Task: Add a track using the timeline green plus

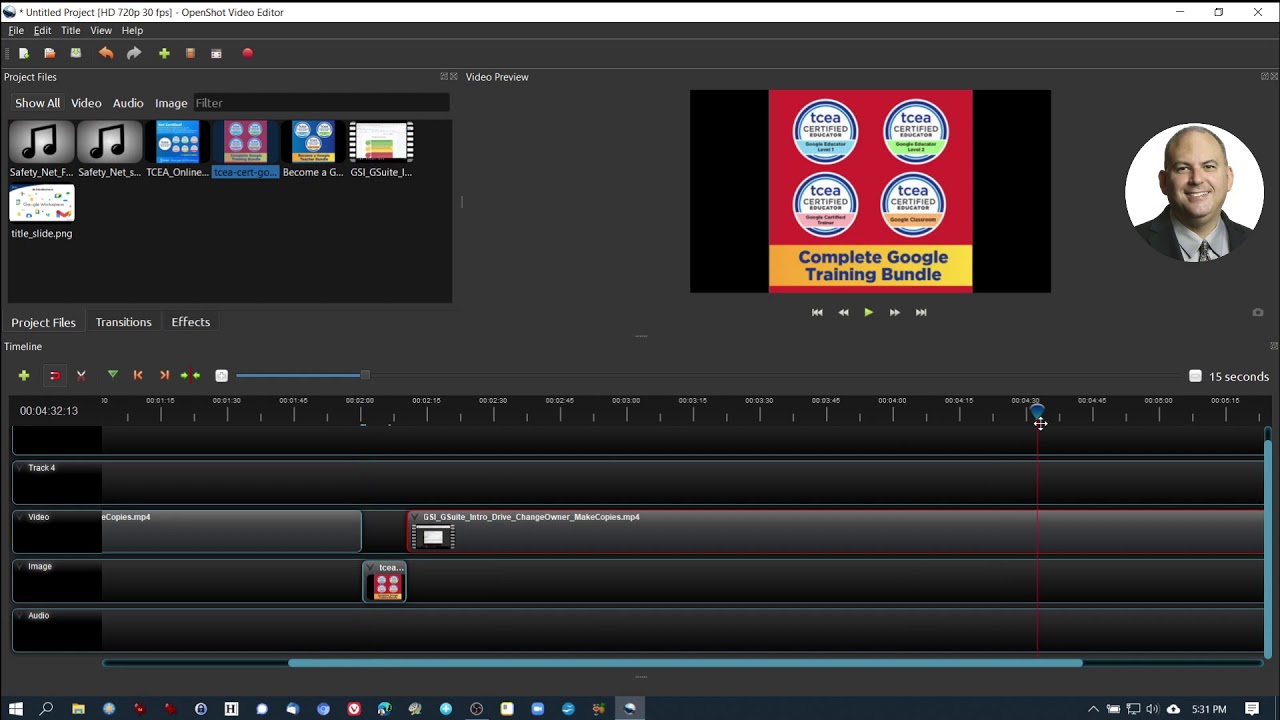Action: coord(24,375)
